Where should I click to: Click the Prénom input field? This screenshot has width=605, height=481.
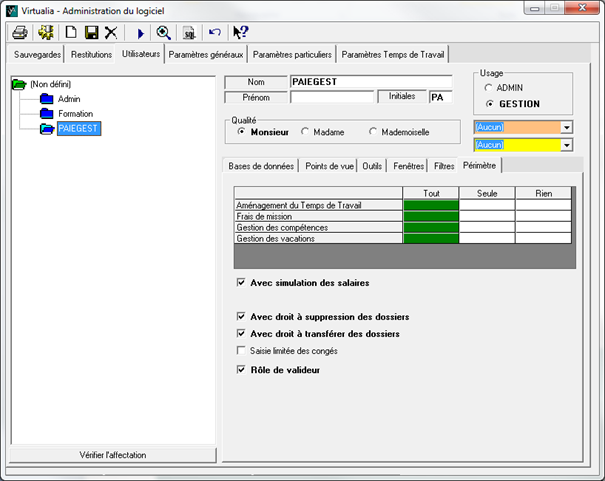pos(332,97)
